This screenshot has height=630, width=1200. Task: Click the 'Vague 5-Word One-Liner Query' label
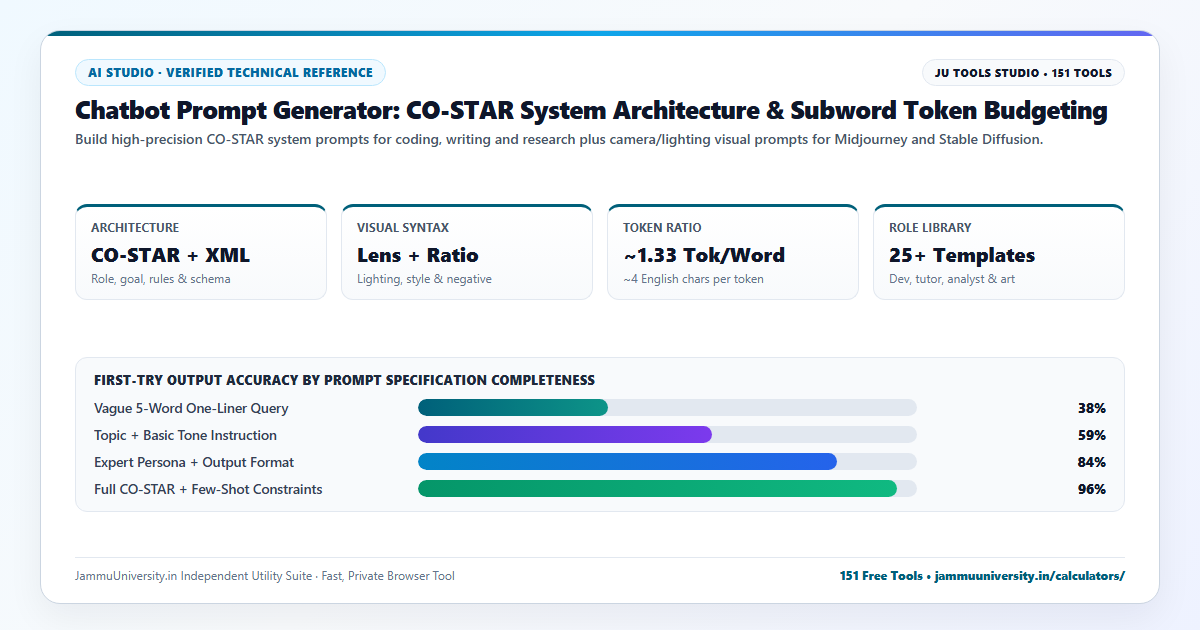tap(191, 408)
